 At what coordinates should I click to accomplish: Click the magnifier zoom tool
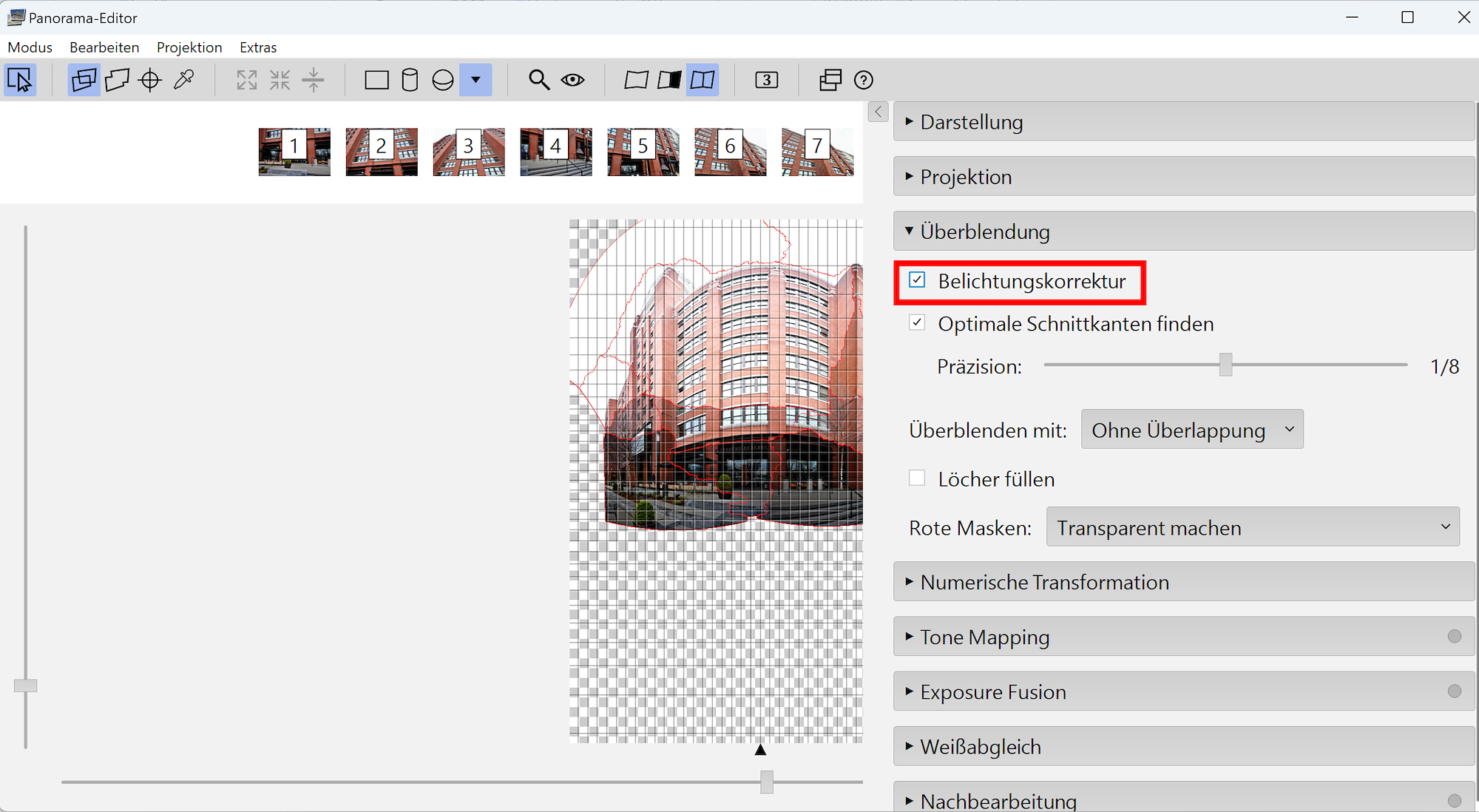pos(538,80)
